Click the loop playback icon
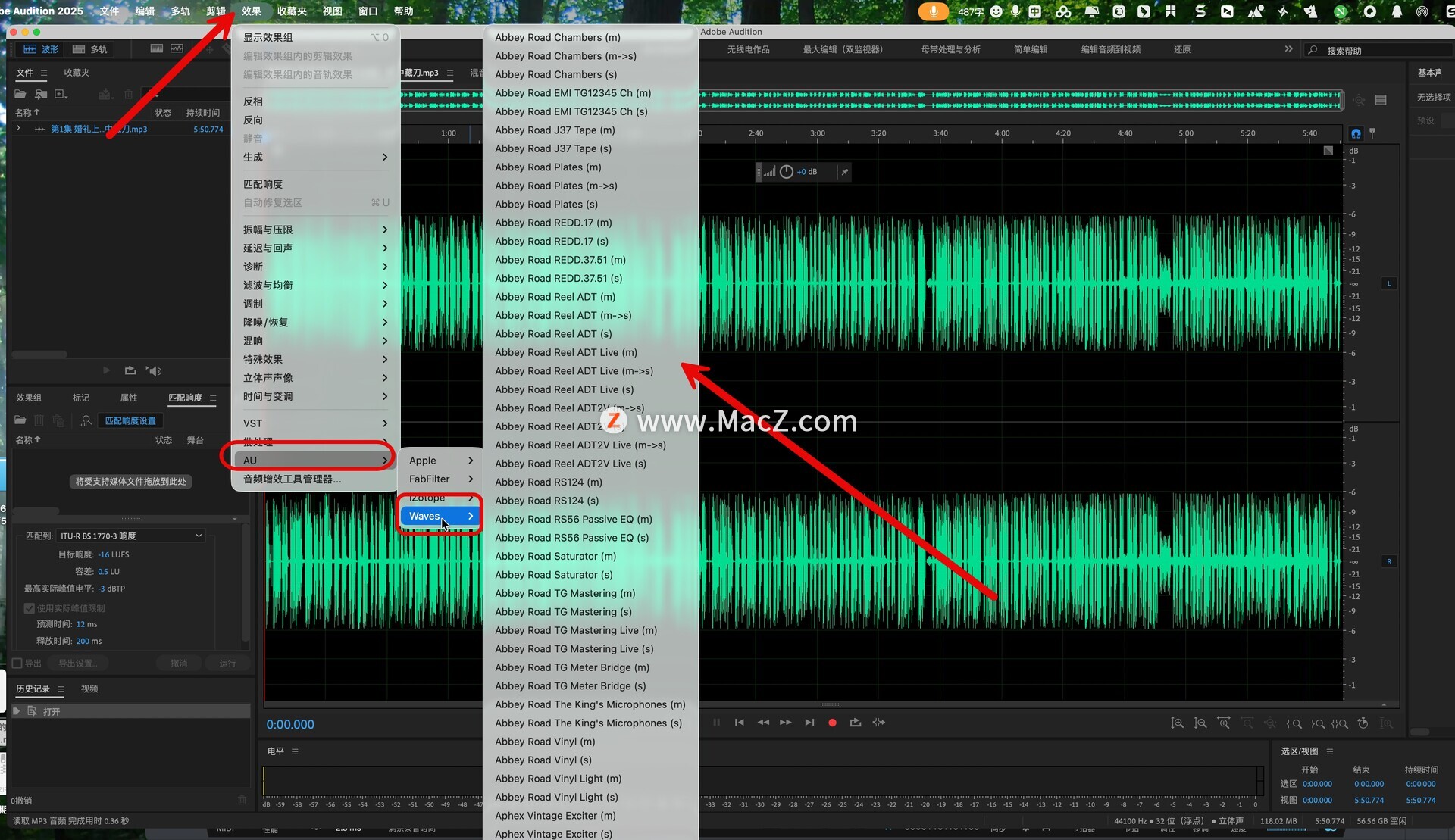The image size is (1455, 840). click(856, 723)
